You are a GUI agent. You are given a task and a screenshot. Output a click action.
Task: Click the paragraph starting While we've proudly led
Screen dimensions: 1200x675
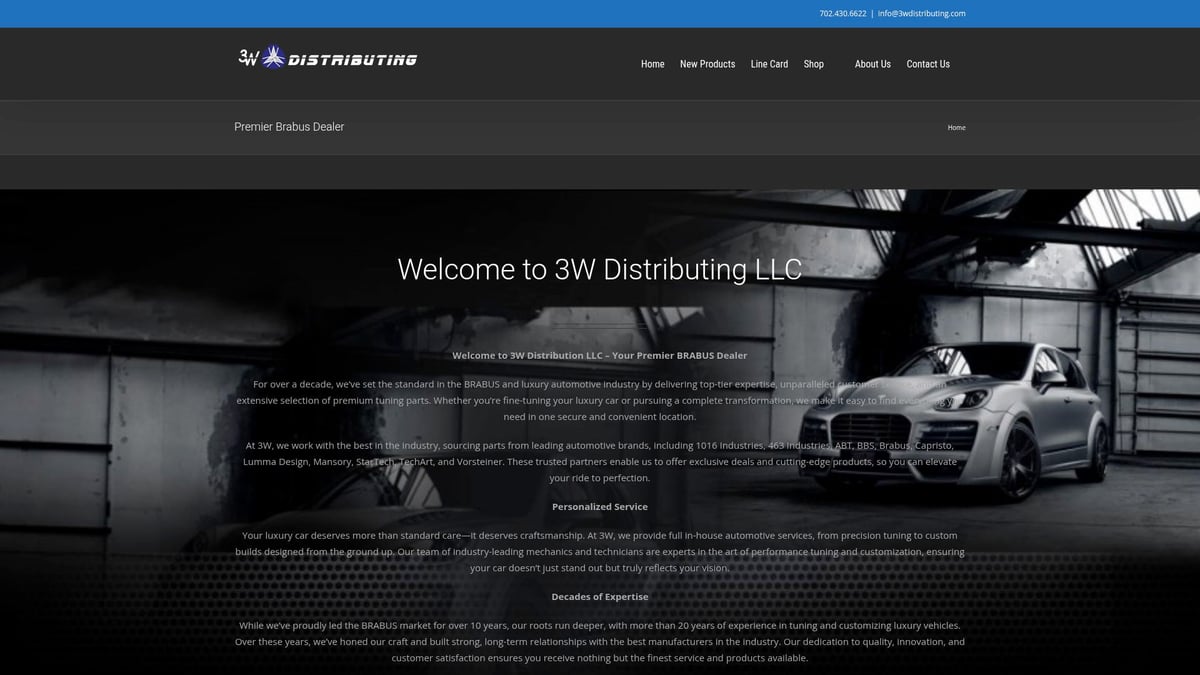click(599, 642)
